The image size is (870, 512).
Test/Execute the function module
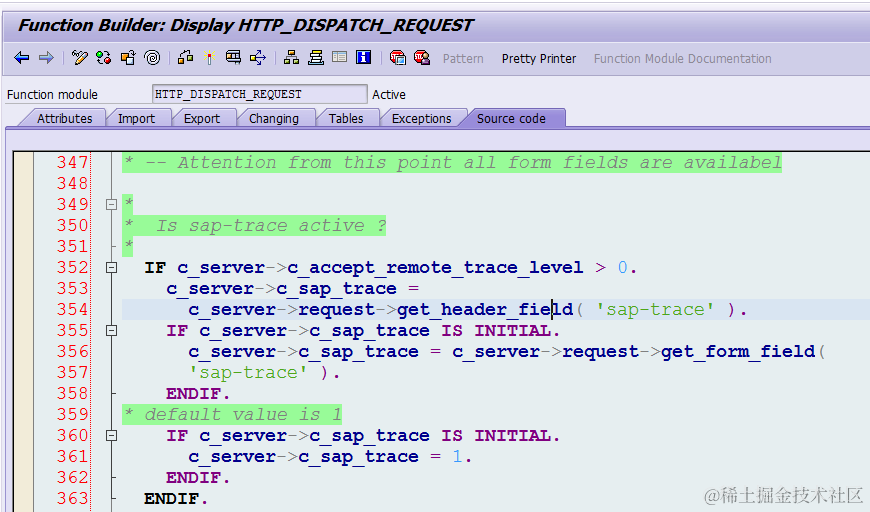point(233,58)
